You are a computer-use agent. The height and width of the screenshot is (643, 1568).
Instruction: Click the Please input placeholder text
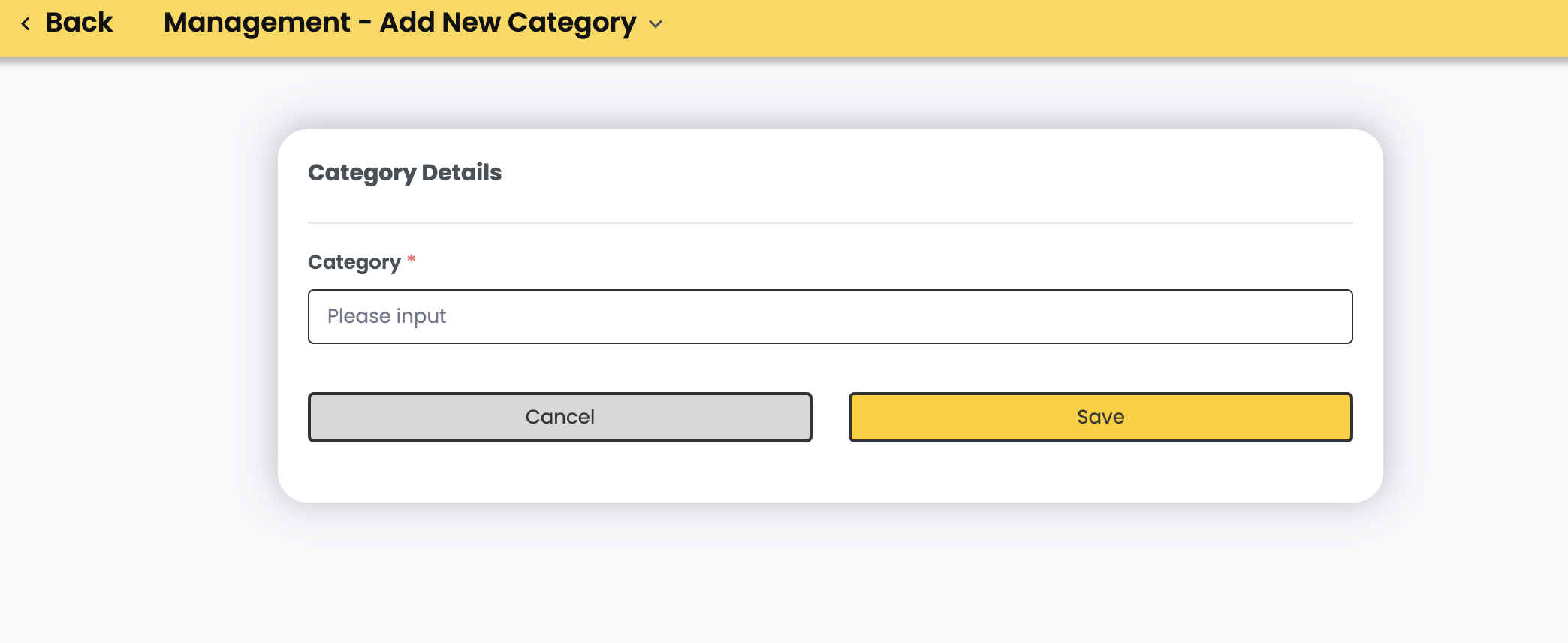point(387,316)
